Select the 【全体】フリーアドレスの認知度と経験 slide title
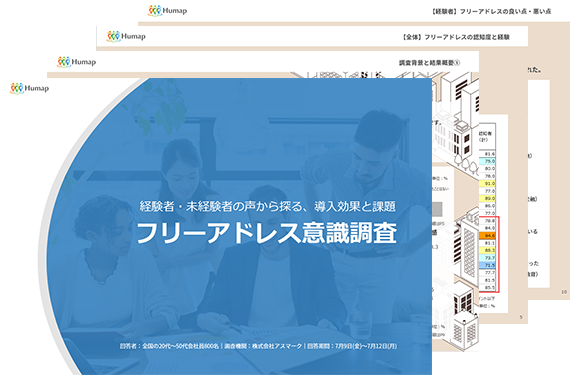The width and height of the screenshot is (570, 375). tap(456, 37)
